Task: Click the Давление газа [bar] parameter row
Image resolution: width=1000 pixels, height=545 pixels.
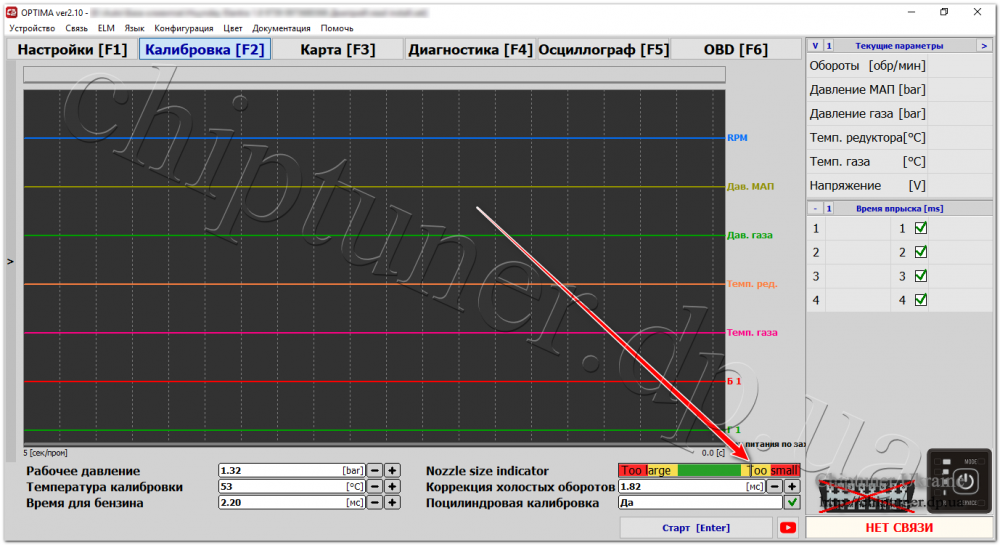Action: point(899,113)
